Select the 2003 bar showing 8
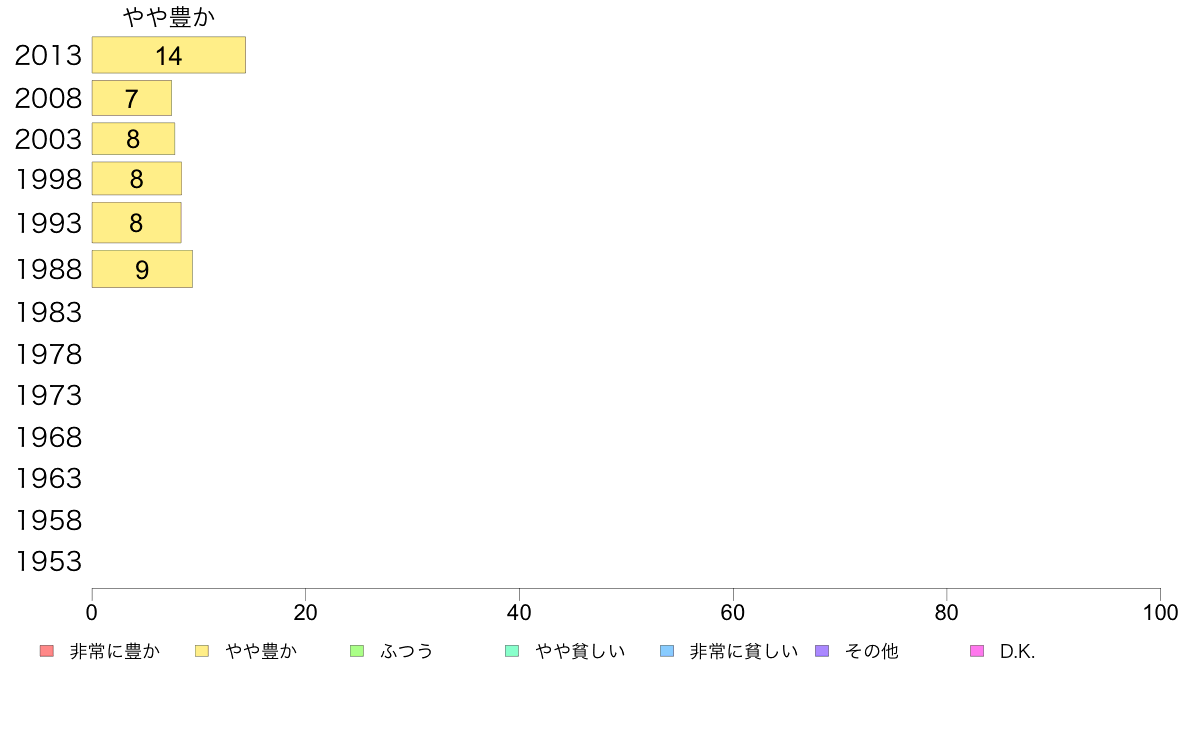The height and width of the screenshot is (736, 1188). (x=133, y=139)
